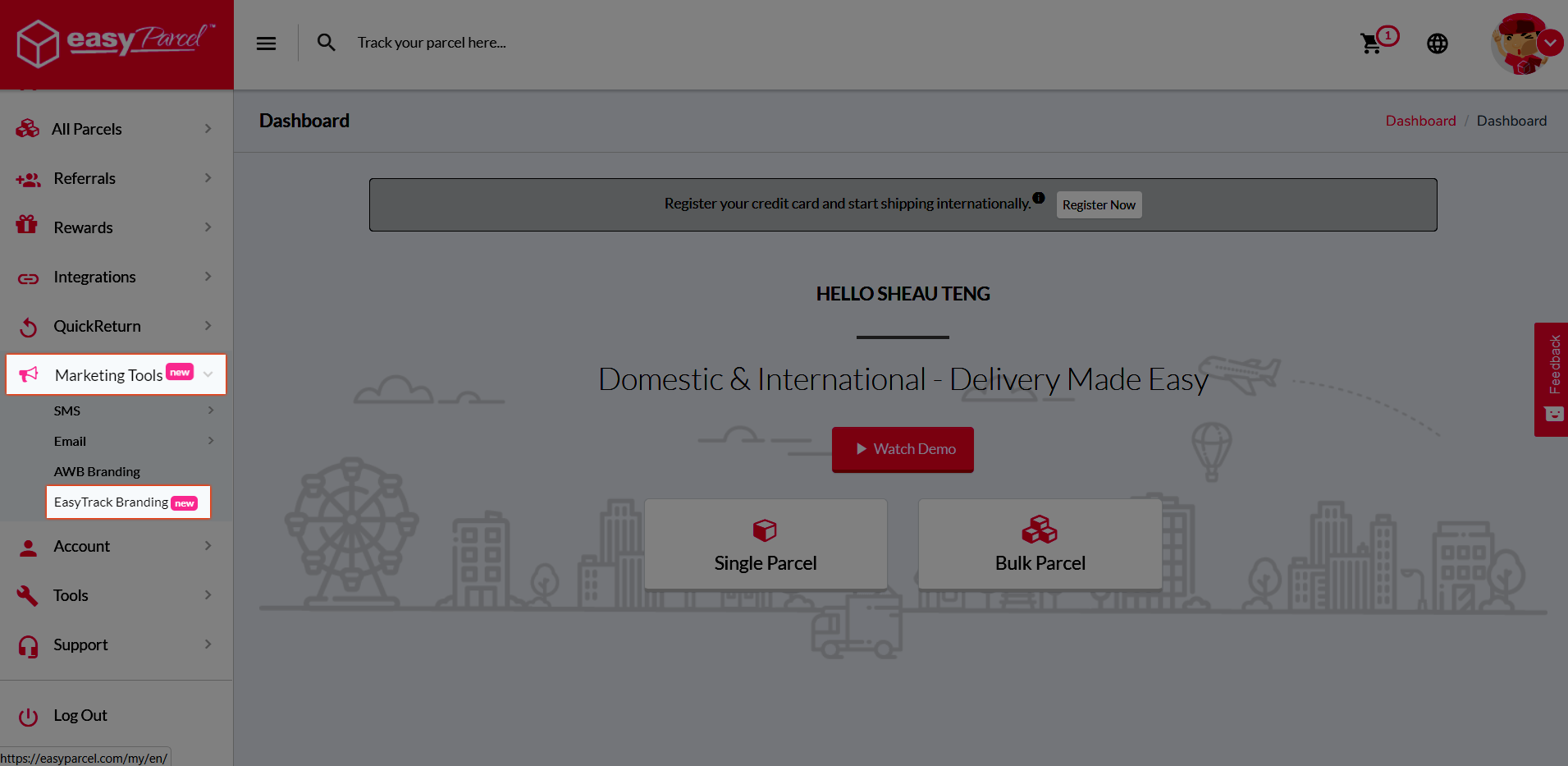Click the Referrals people icon
This screenshot has height=766, width=1568.
(28, 179)
